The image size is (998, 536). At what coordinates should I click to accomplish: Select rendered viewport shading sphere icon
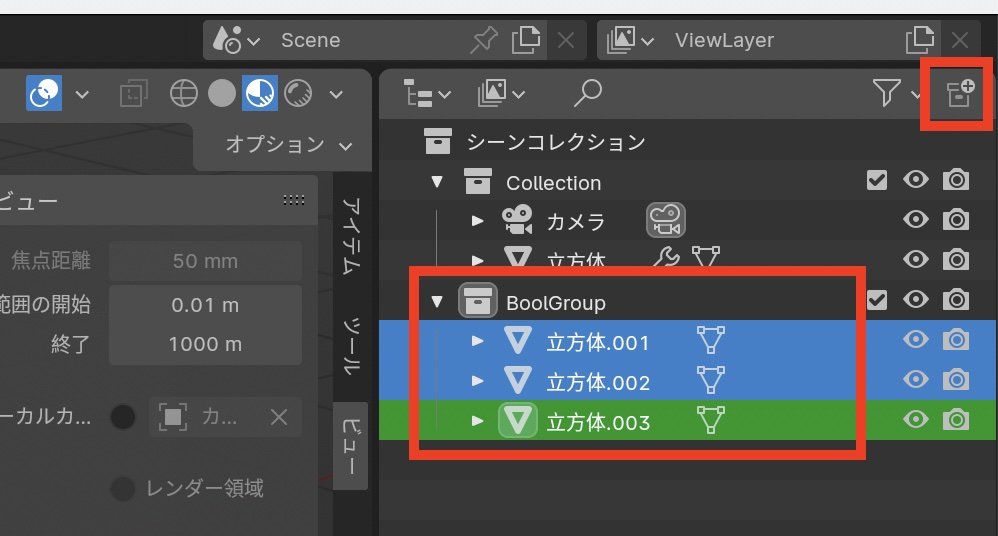pyautogui.click(x=298, y=94)
